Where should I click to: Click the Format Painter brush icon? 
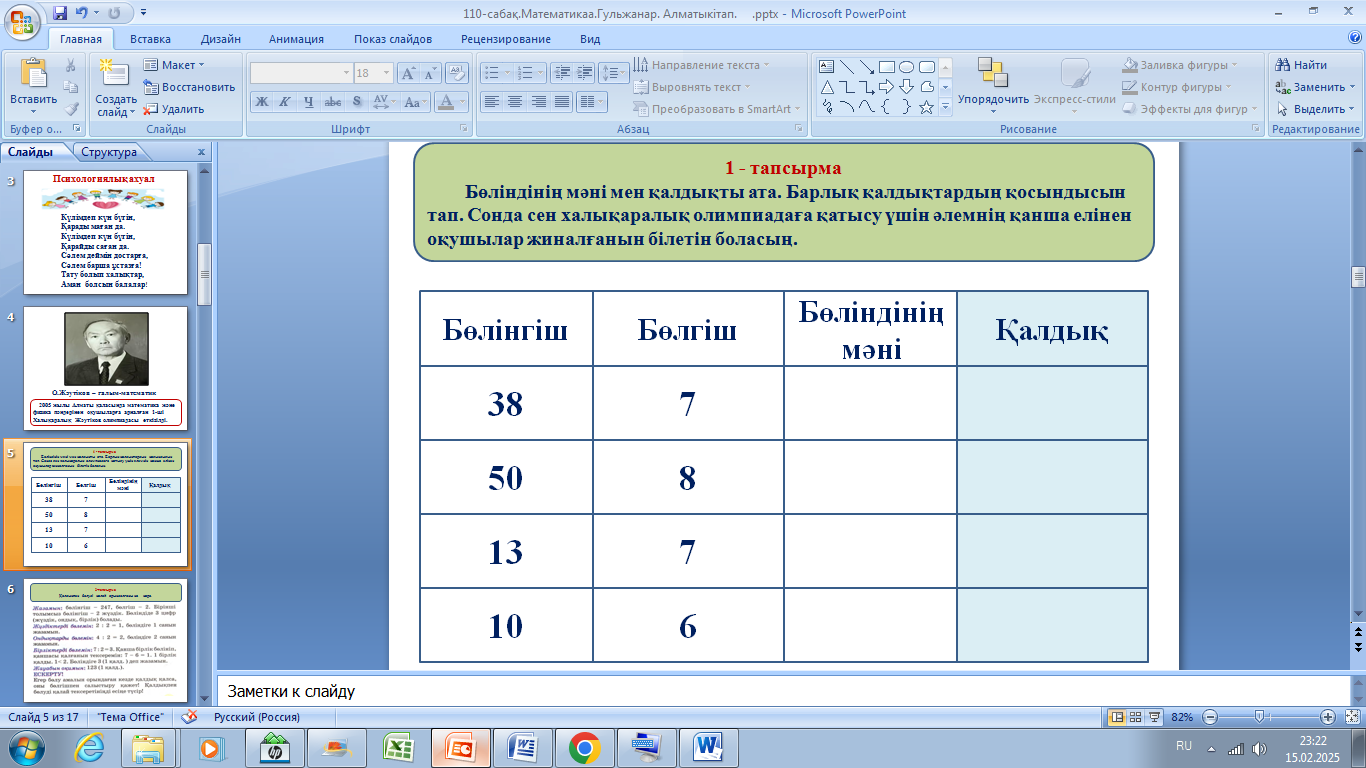coord(71,109)
